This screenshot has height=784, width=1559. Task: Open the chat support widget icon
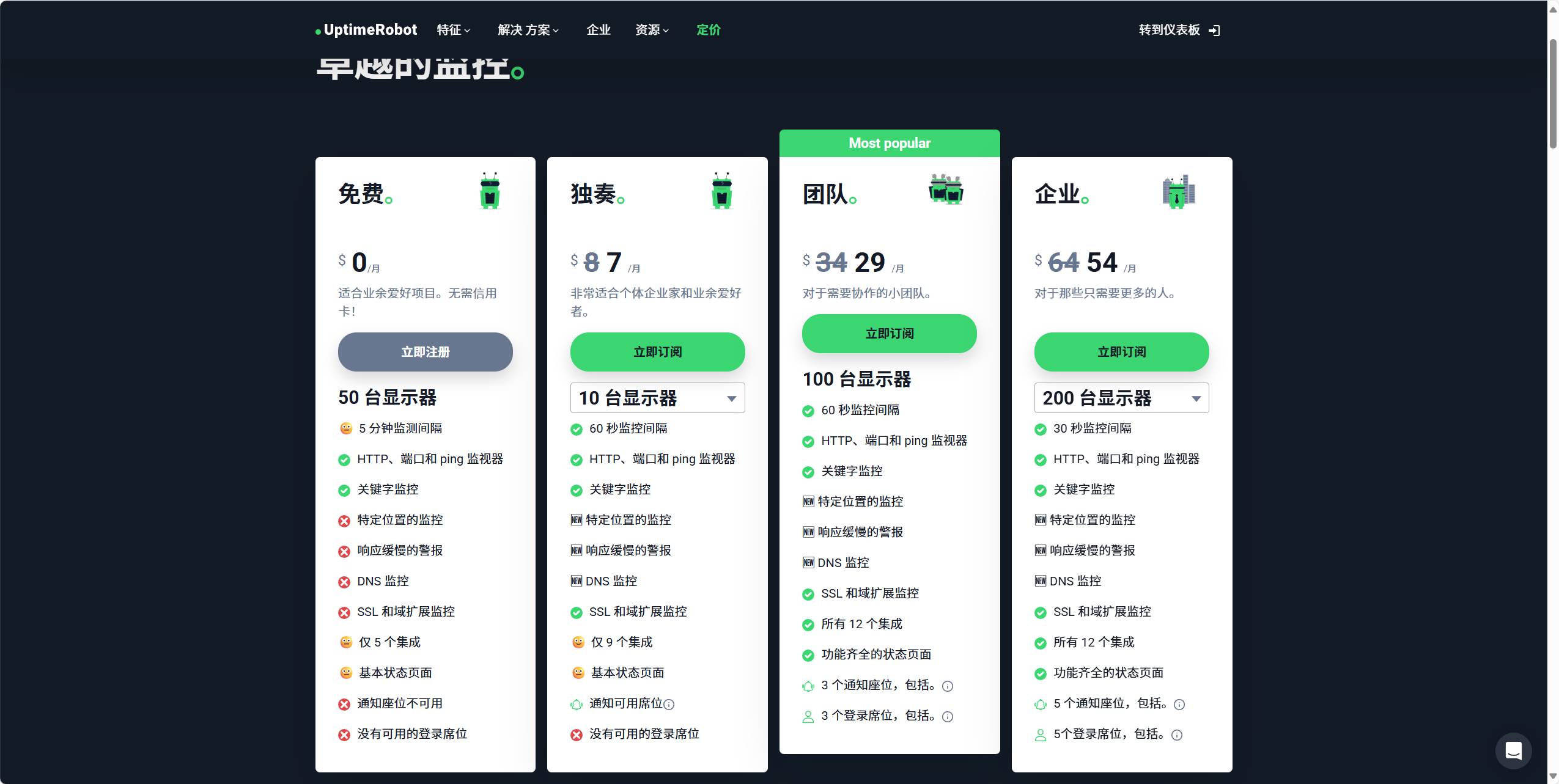pos(1513,750)
